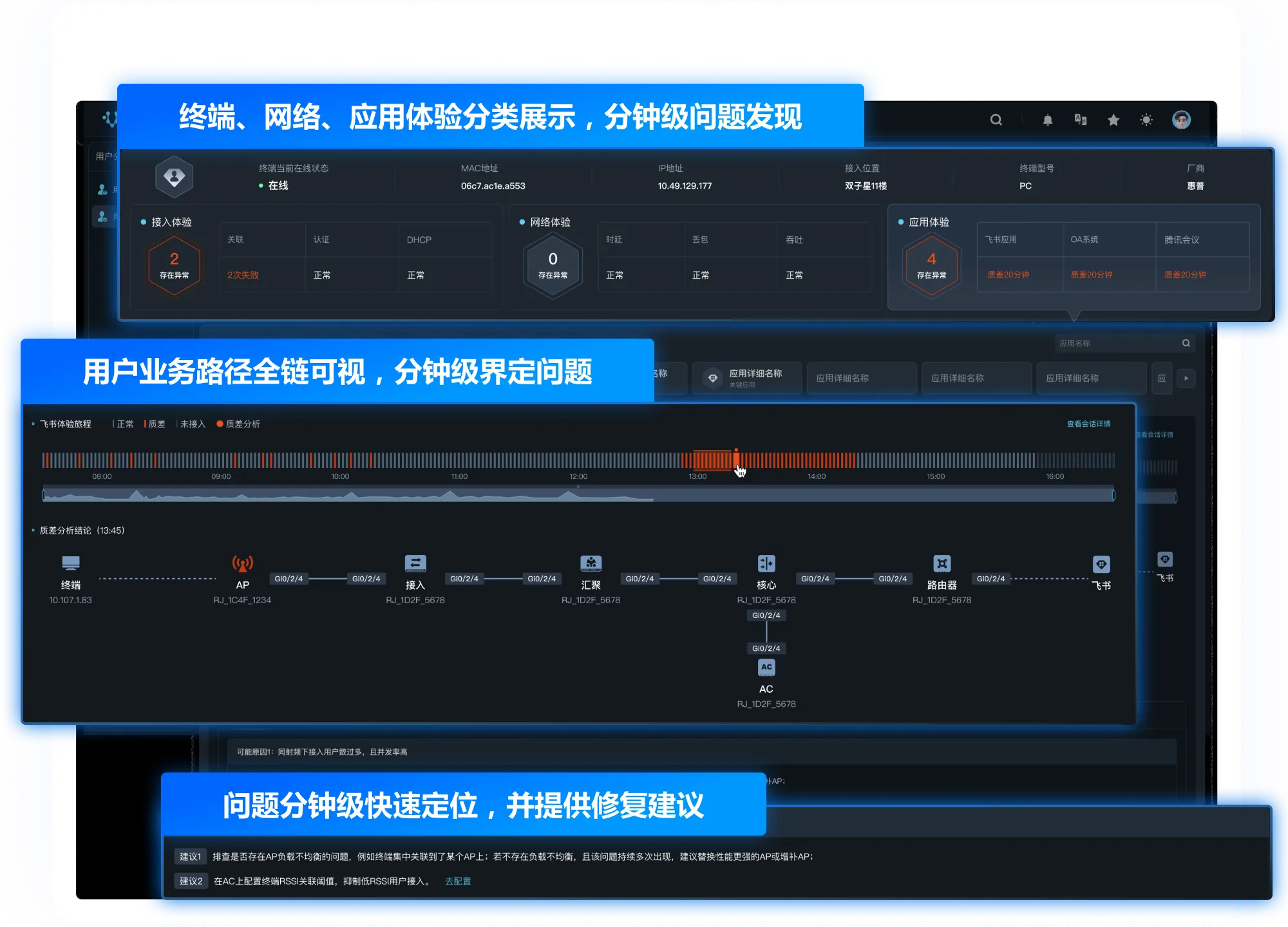The height and width of the screenshot is (927, 1288).
Task: Select the terminal device node icon
Action: click(71, 563)
